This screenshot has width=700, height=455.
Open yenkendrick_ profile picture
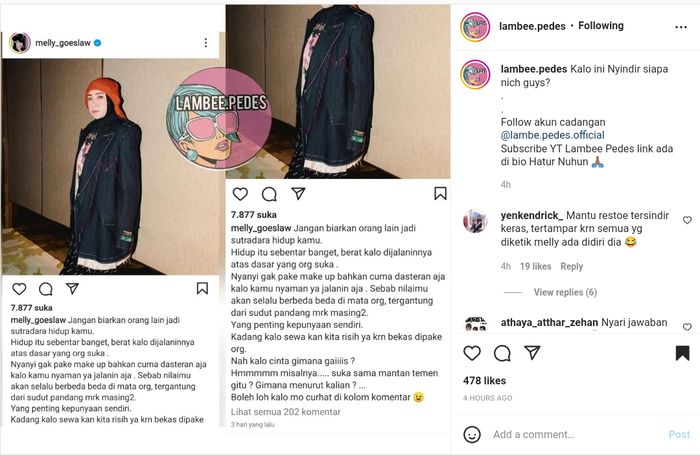475,221
